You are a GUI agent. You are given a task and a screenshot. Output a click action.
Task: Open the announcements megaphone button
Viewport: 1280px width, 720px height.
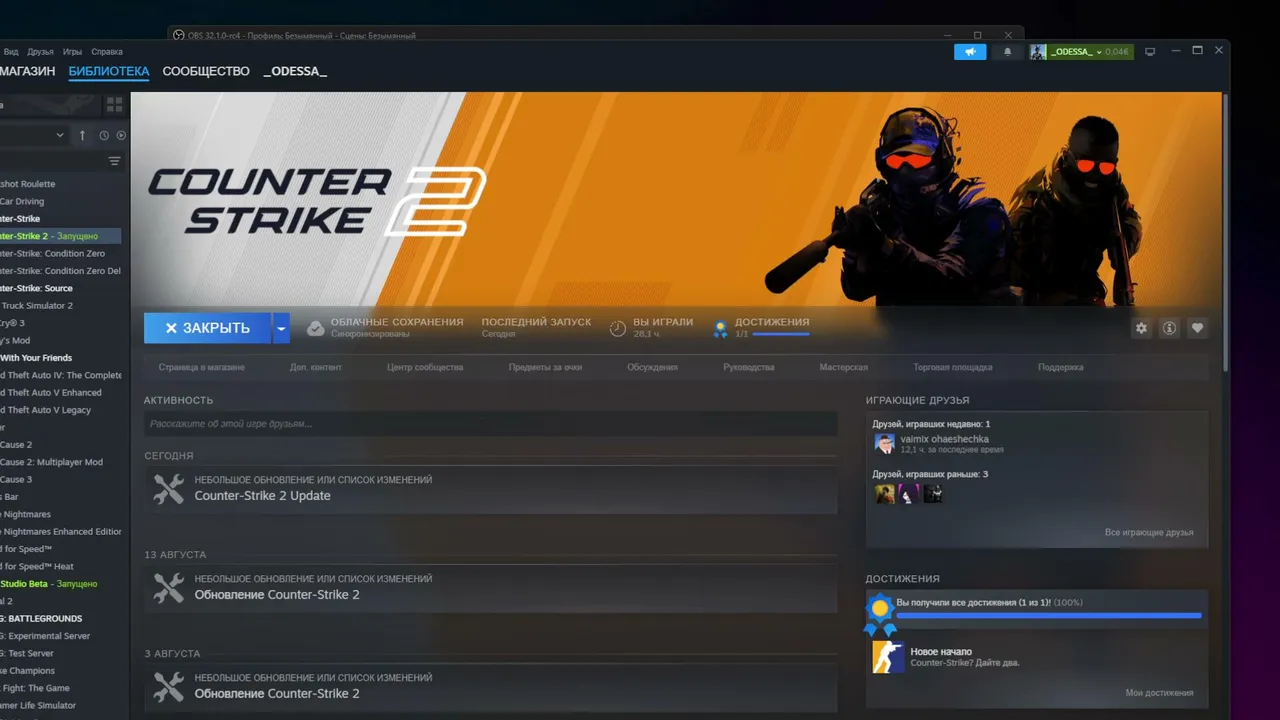coord(970,52)
